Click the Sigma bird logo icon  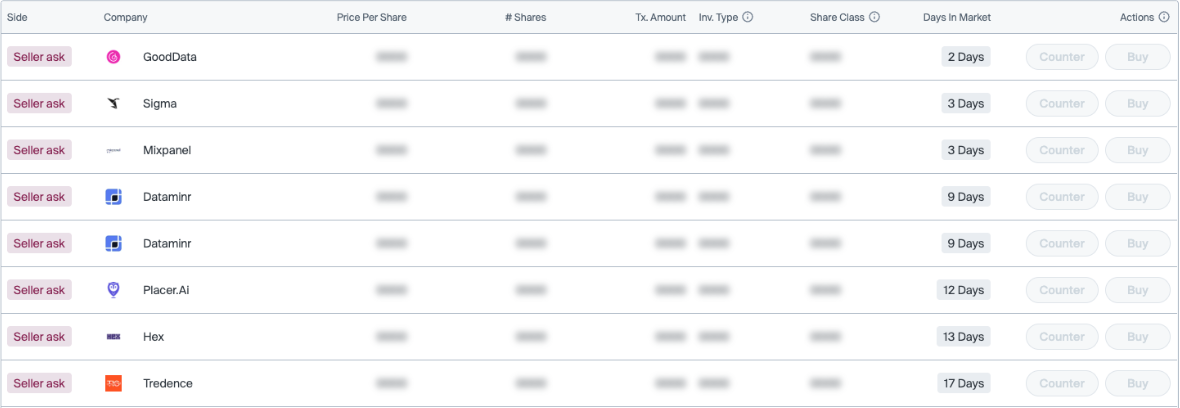coord(114,103)
